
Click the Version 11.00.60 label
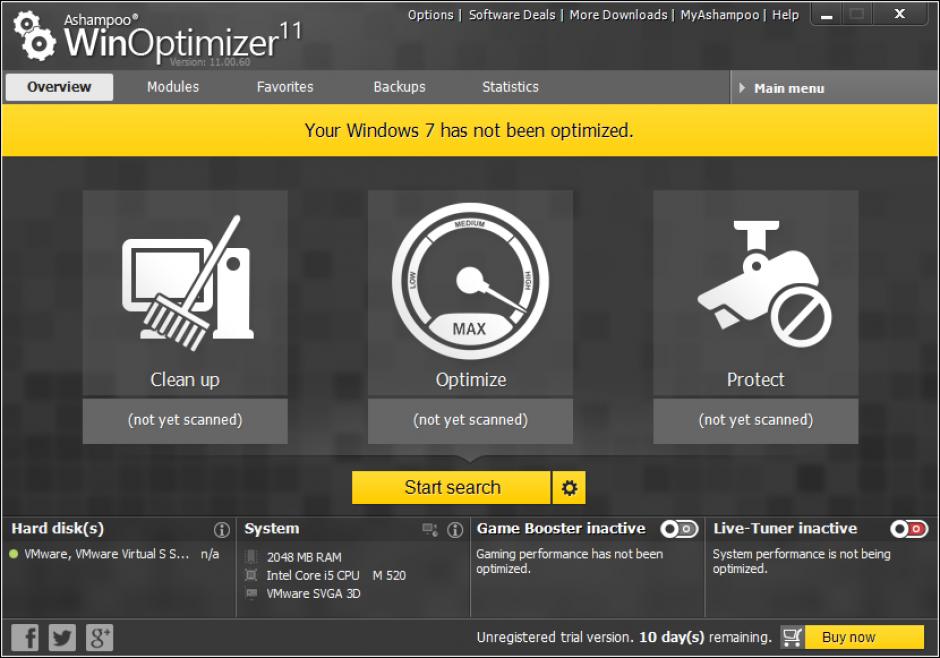(210, 62)
